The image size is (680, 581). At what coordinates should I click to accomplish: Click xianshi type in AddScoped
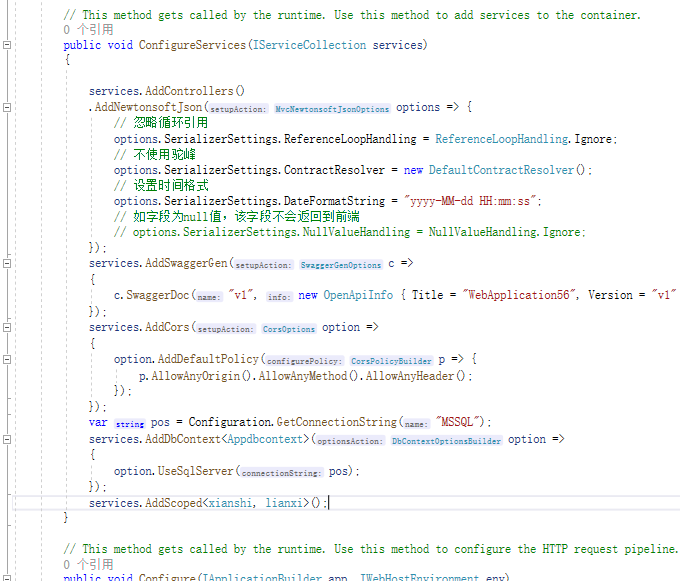(x=230, y=503)
